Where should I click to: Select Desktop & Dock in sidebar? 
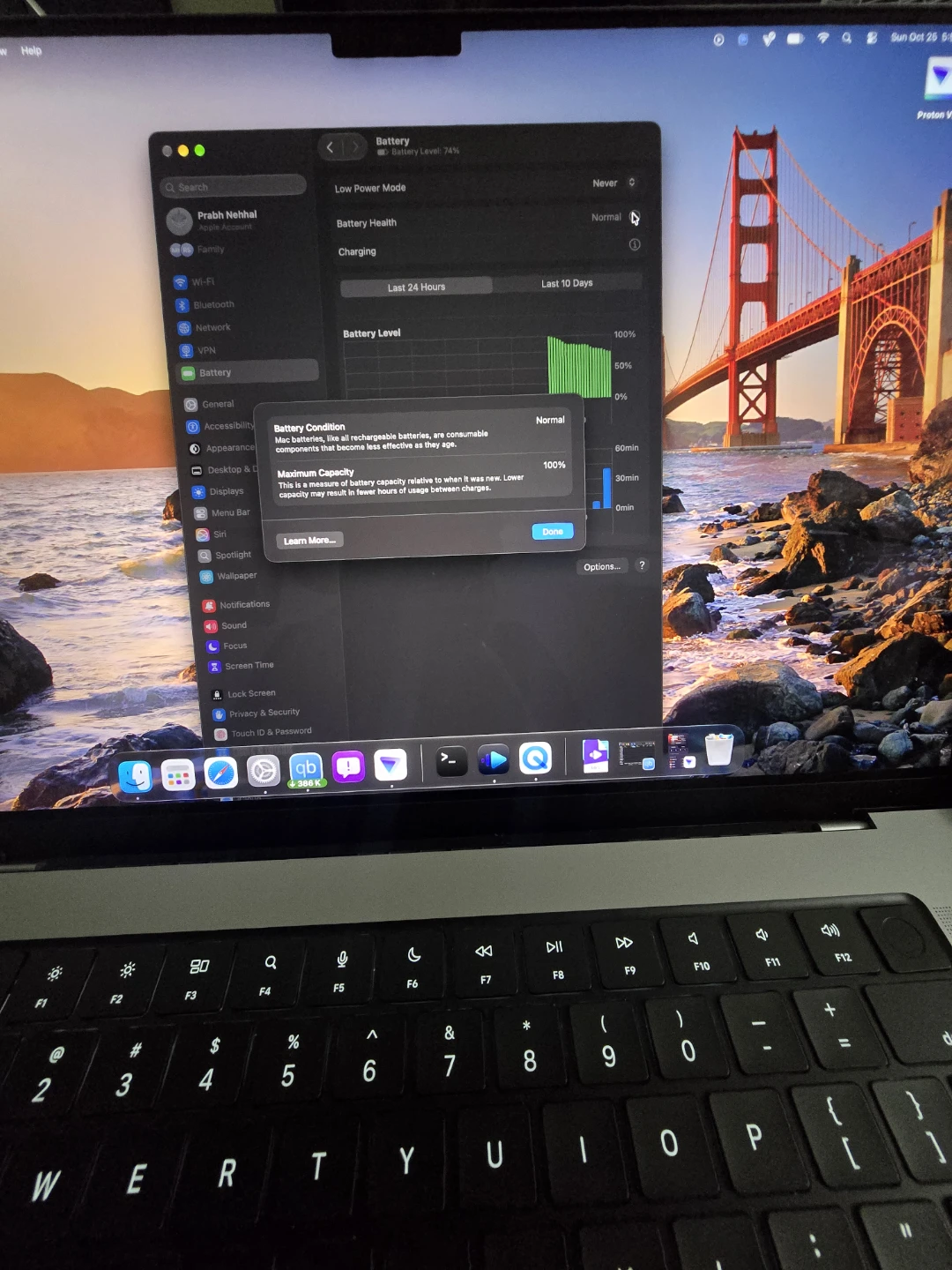click(x=225, y=470)
